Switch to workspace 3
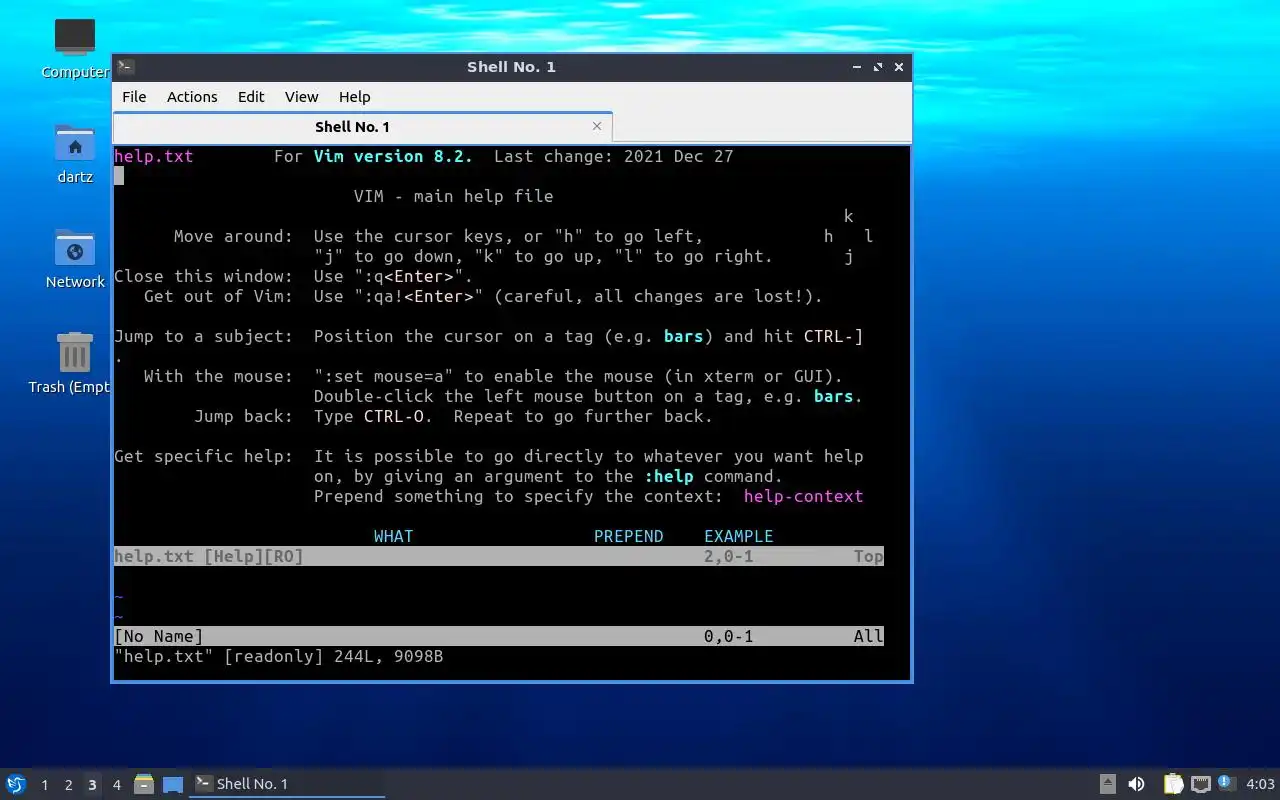The image size is (1280, 800). pos(92,785)
